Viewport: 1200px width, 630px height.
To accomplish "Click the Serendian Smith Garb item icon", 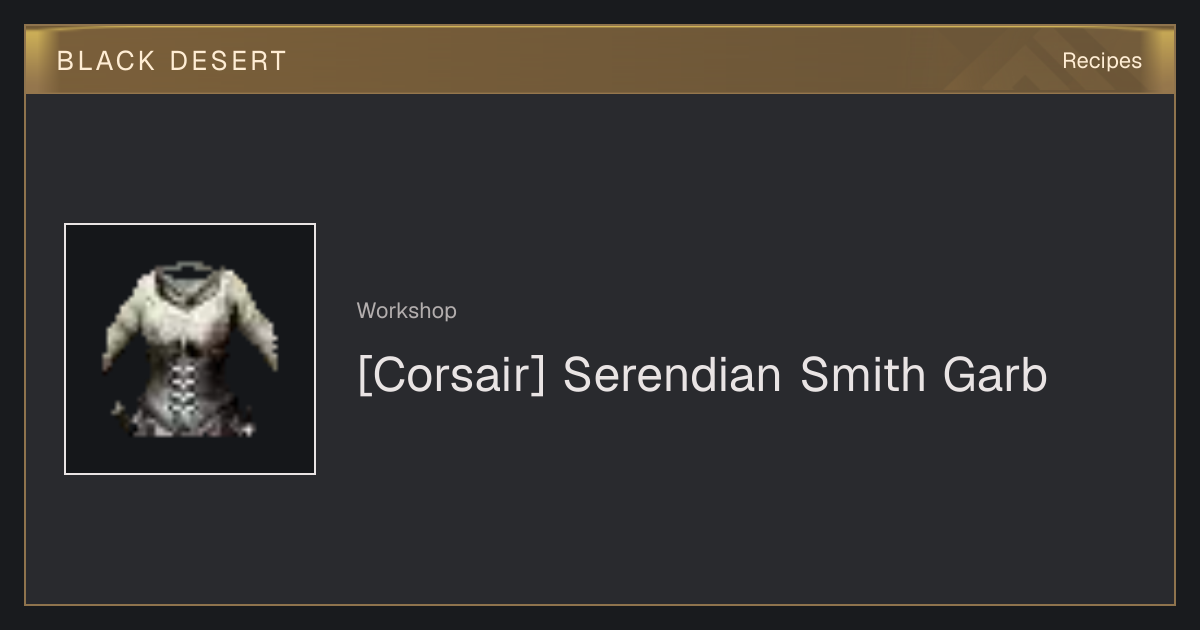I will [x=190, y=349].
